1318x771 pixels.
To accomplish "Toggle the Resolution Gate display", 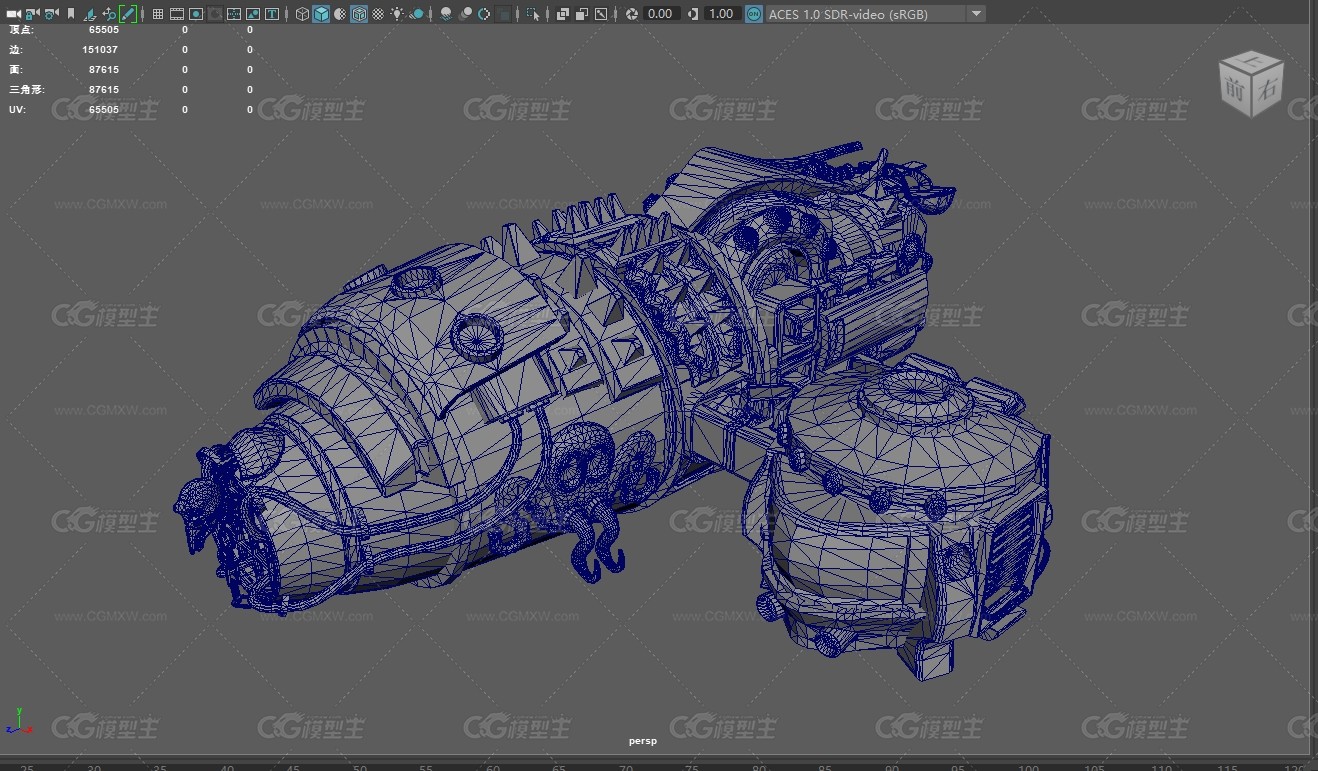I will click(x=196, y=14).
